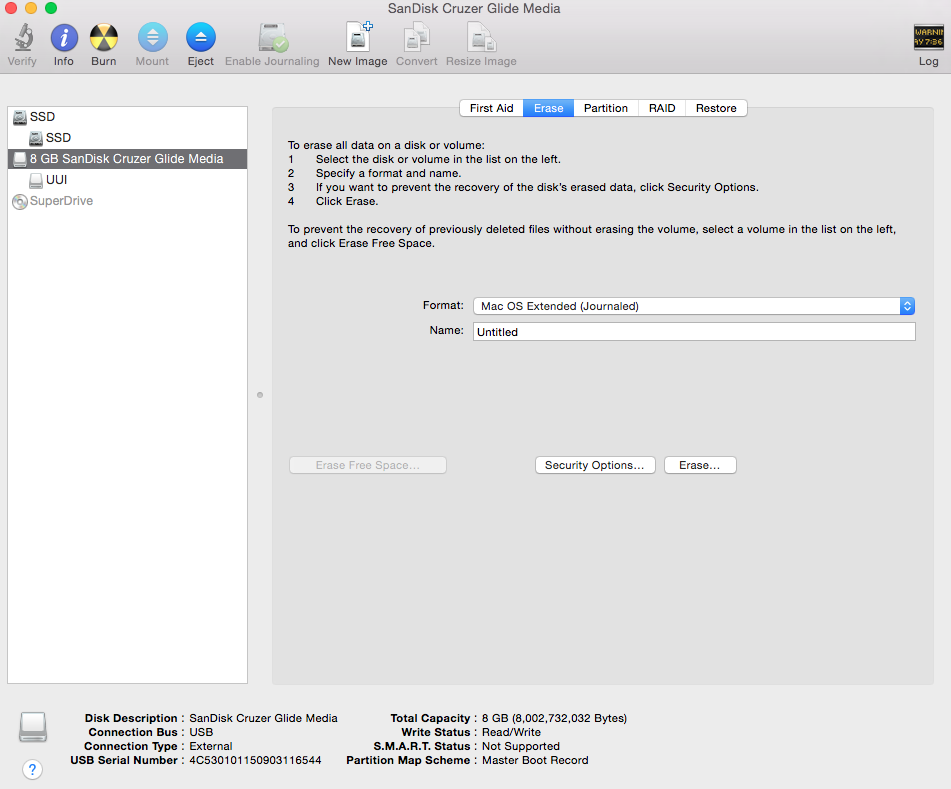Click the Mount toolbar icon
The width and height of the screenshot is (951, 789).
pyautogui.click(x=152, y=38)
